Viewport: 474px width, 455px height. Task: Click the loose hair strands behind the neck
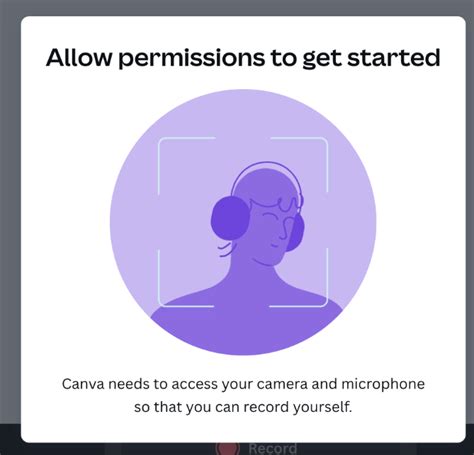[x=225, y=249]
